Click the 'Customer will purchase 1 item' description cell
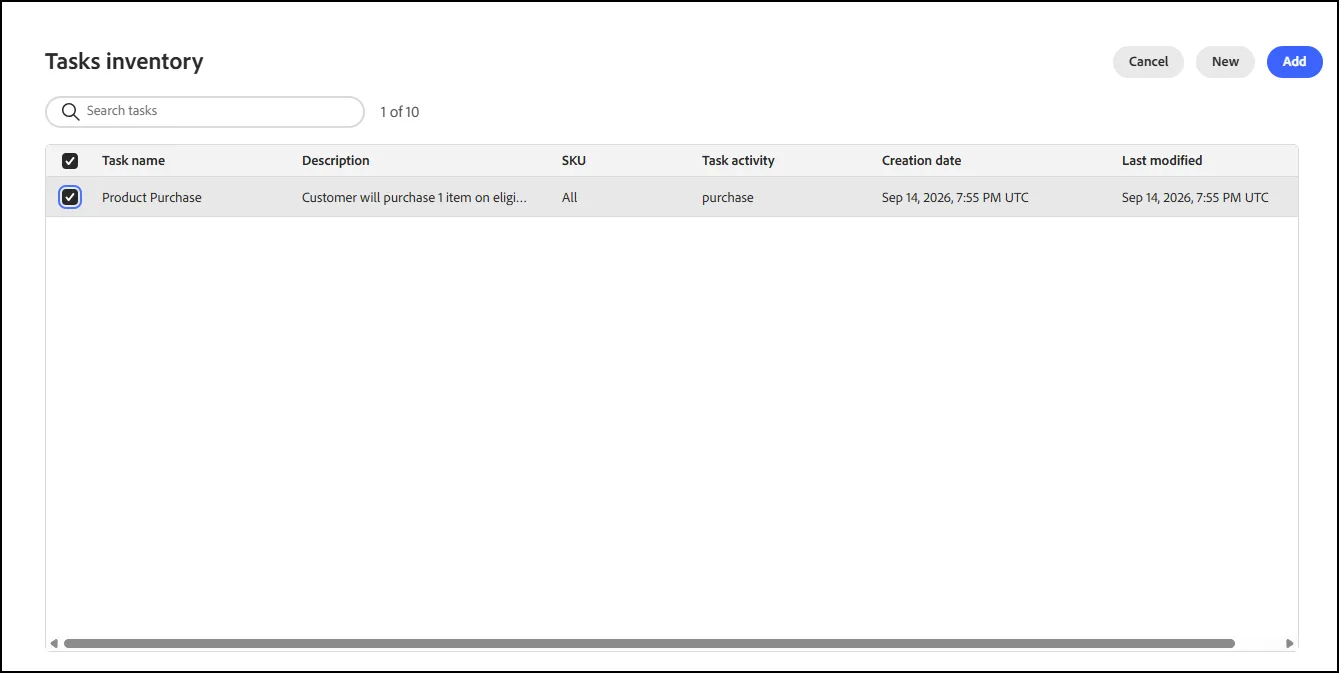The height and width of the screenshot is (673, 1339). click(x=414, y=198)
